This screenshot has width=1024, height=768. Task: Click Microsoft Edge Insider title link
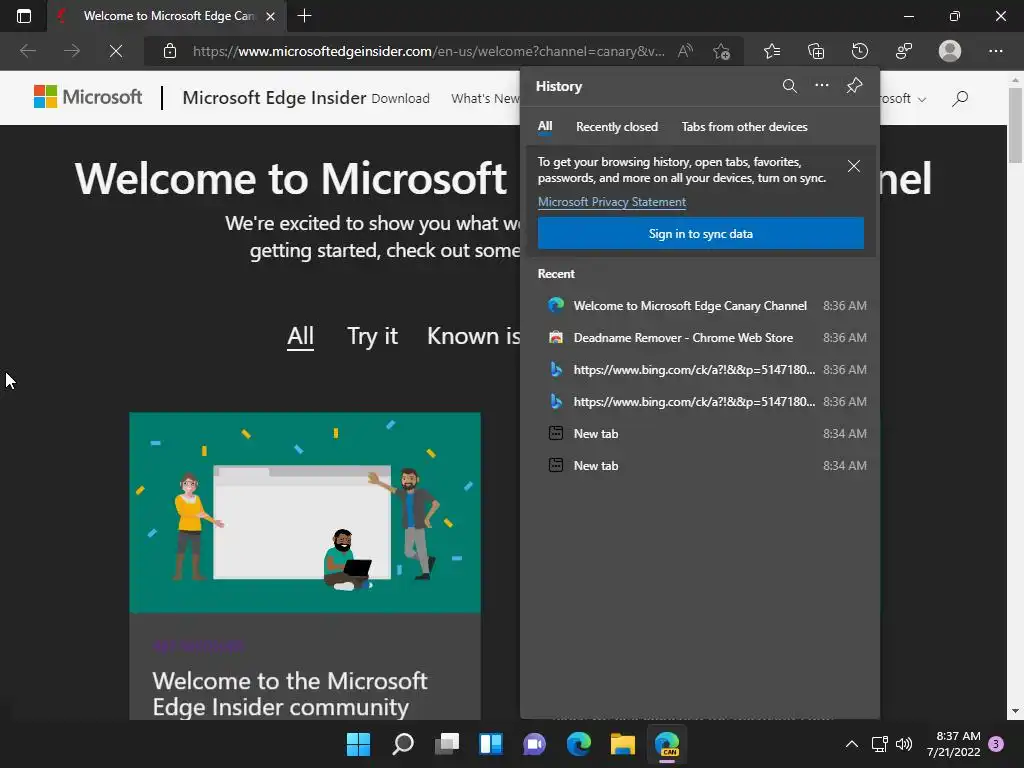(x=274, y=98)
